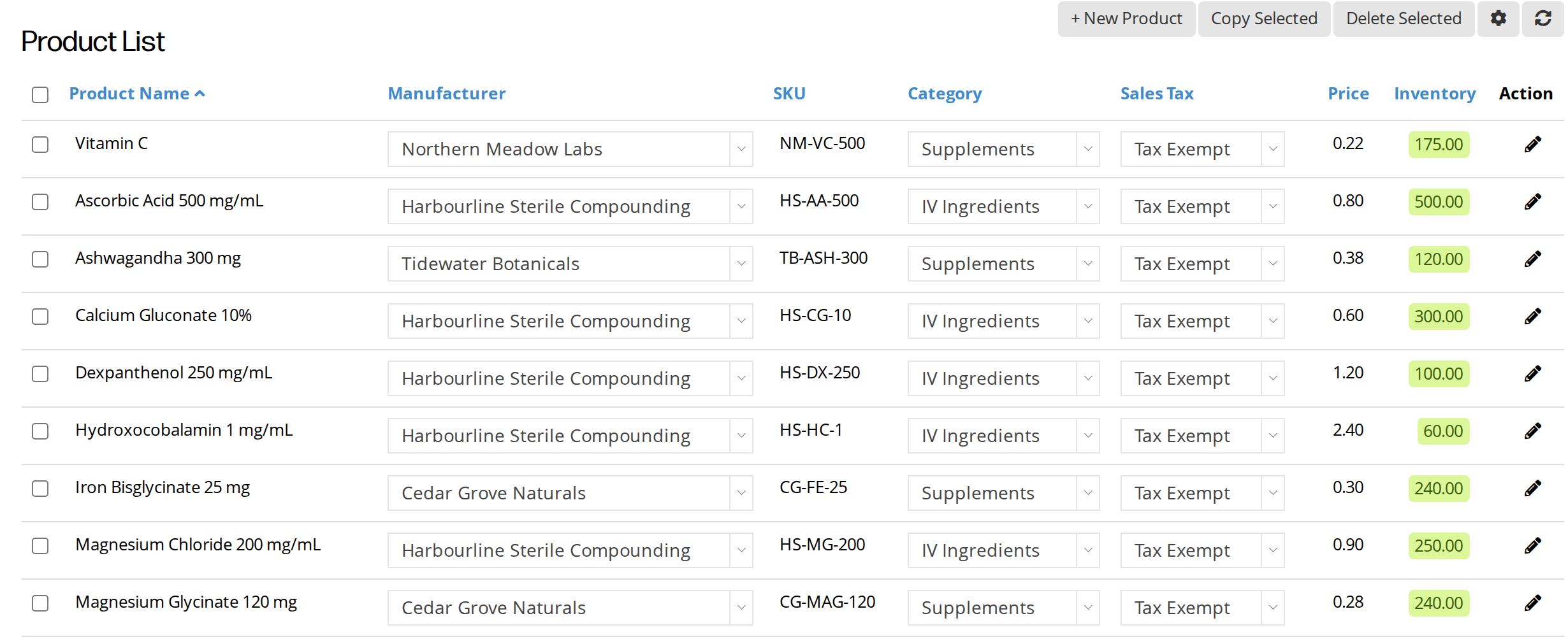
Task: Open Calcium Gluconate Sales Tax dropdown
Action: tap(1203, 321)
